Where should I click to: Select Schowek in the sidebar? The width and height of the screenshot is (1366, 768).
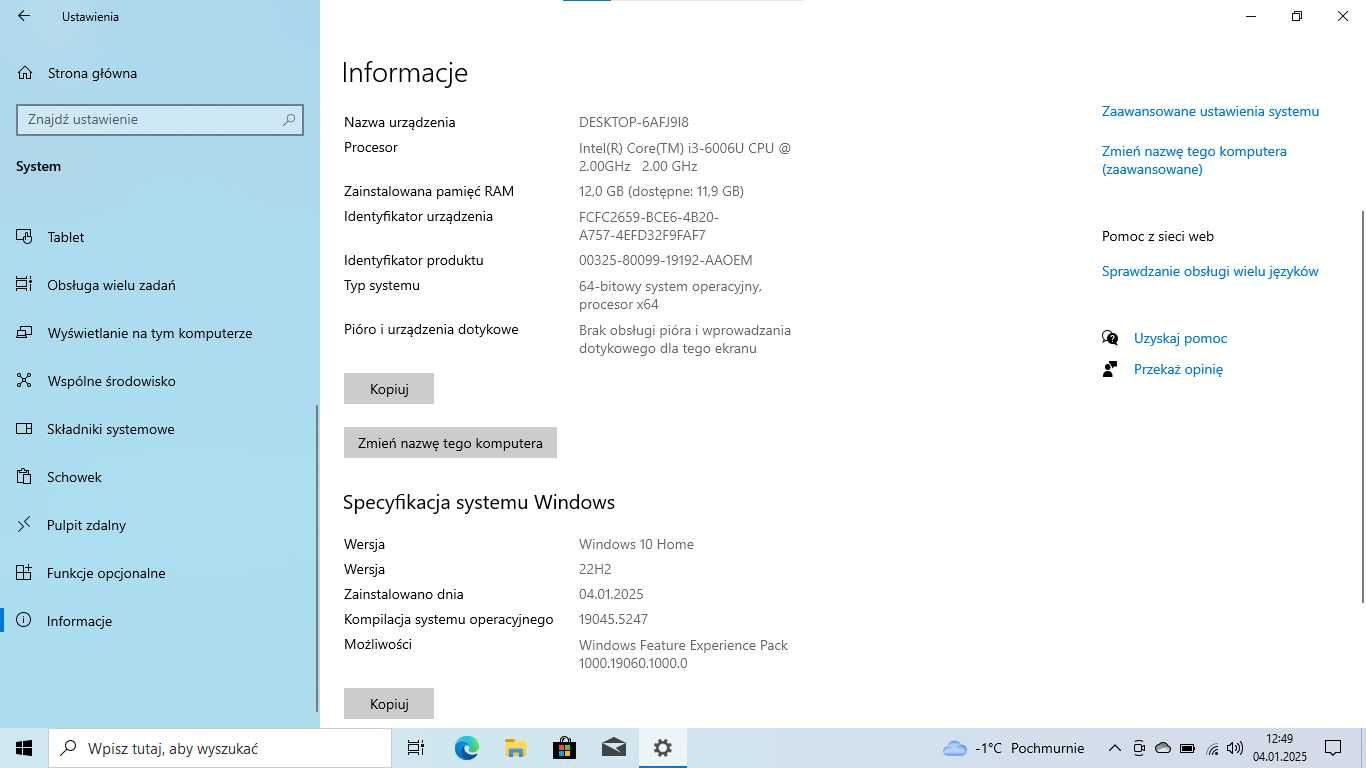point(160,477)
